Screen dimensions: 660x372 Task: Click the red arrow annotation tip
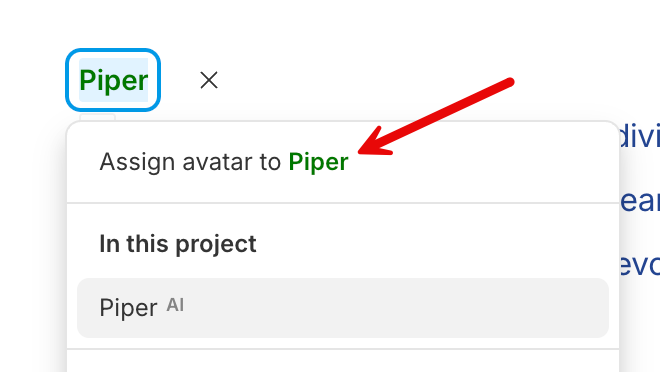pos(360,150)
